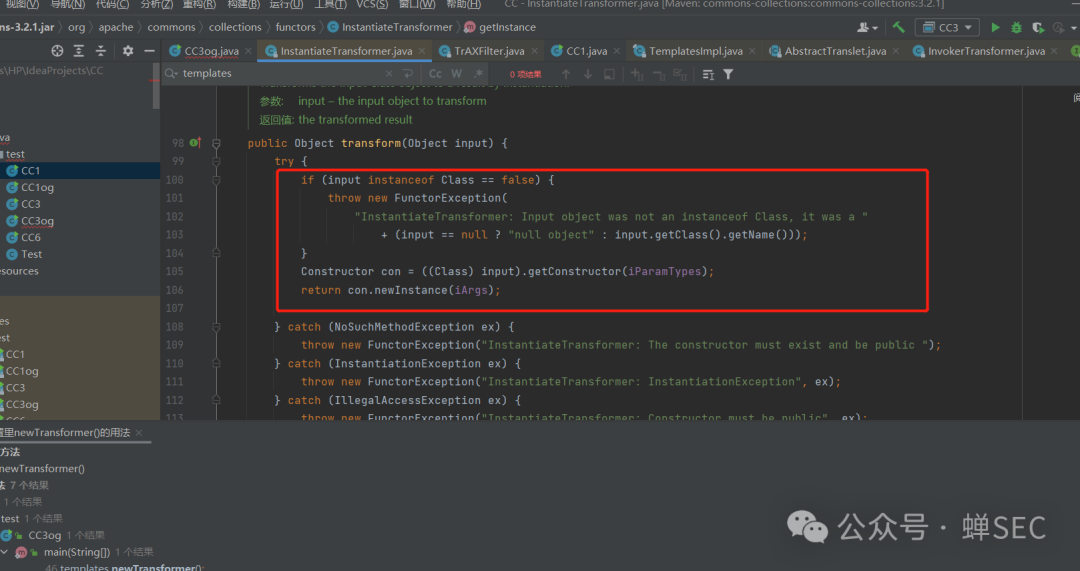Open project panel settings gear
The height and width of the screenshot is (571, 1080).
pos(126,51)
